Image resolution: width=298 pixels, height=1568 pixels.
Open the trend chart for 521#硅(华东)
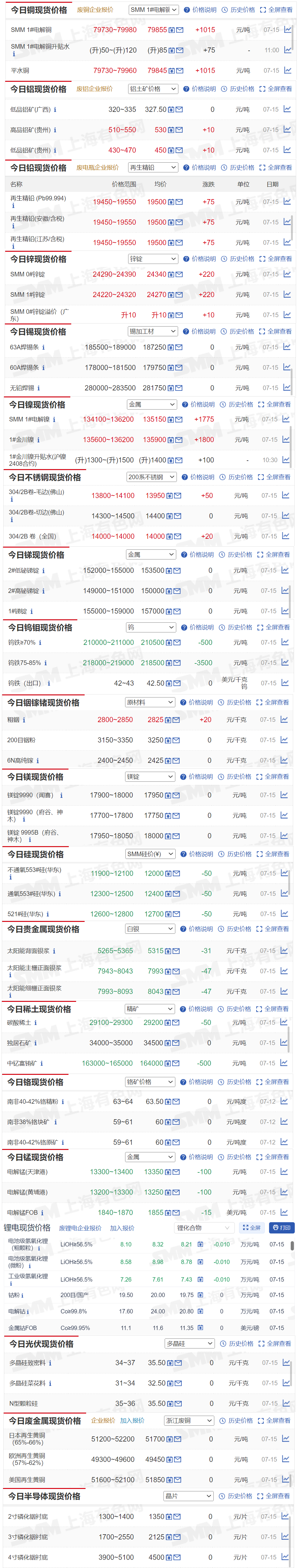(284, 914)
